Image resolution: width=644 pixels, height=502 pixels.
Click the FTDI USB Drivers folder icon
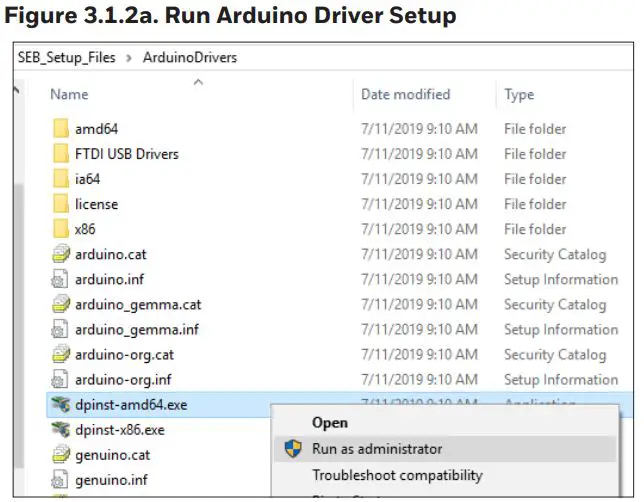coord(61,154)
